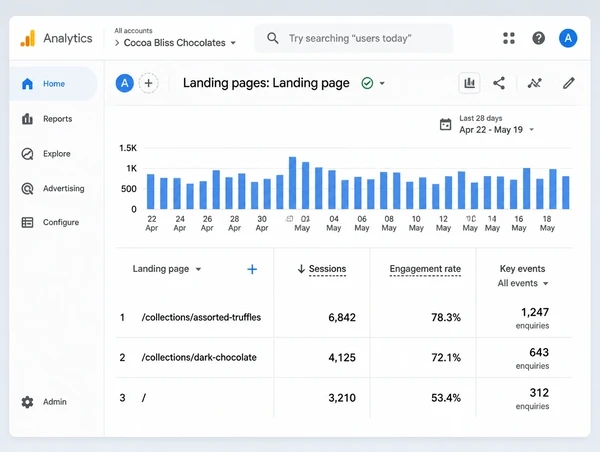This screenshot has height=452, width=600.
Task: Open the account avatar at top right
Action: click(x=568, y=38)
